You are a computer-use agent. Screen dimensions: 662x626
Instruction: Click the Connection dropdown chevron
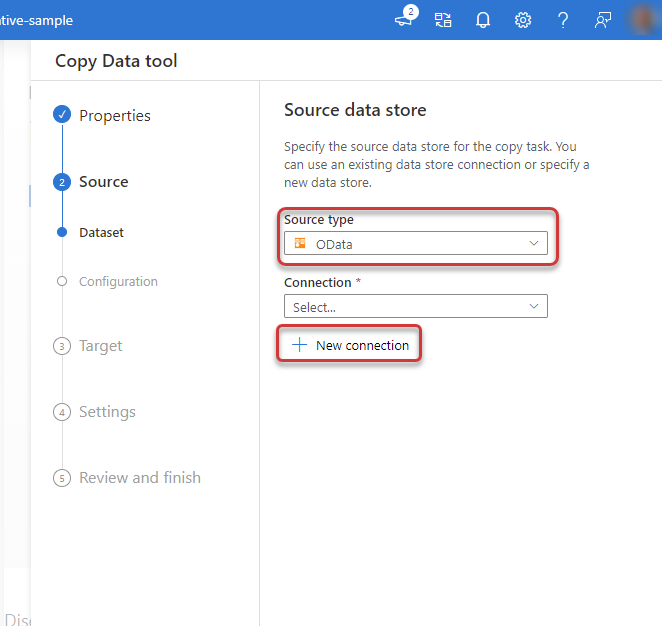tap(534, 306)
